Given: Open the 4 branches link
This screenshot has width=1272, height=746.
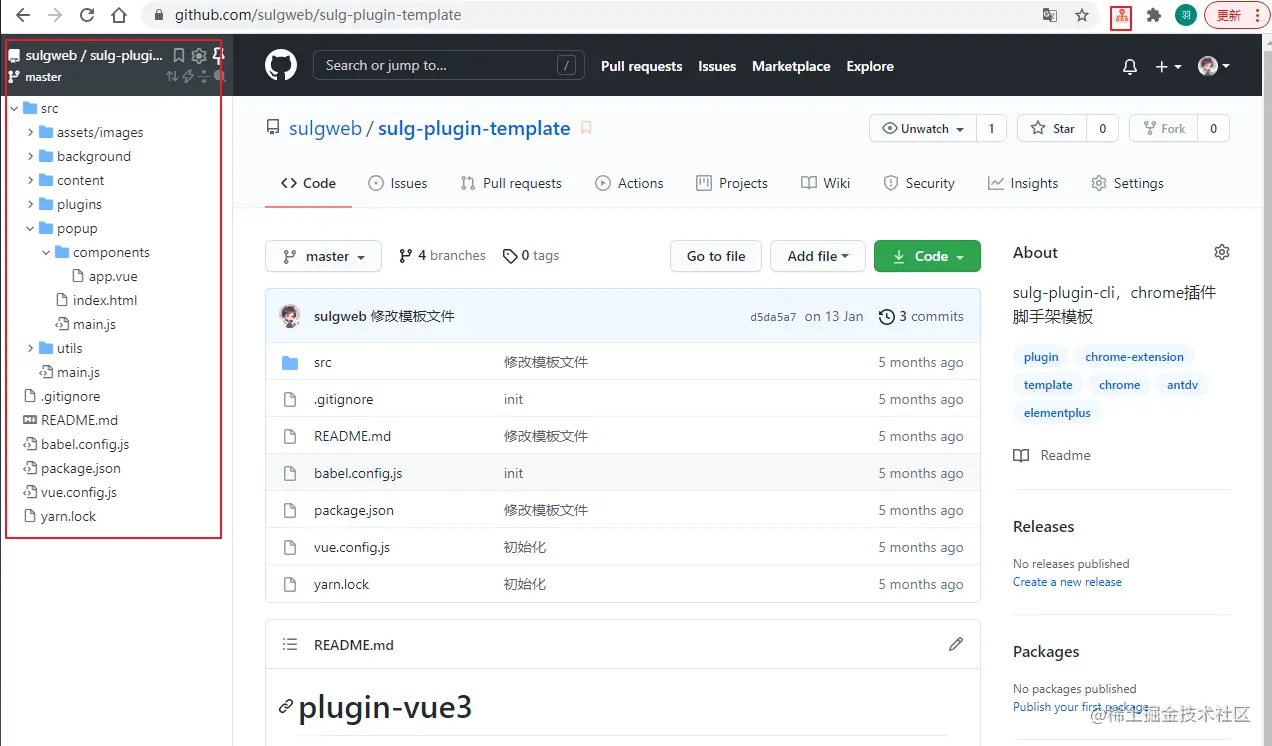Looking at the screenshot, I should pos(442,255).
